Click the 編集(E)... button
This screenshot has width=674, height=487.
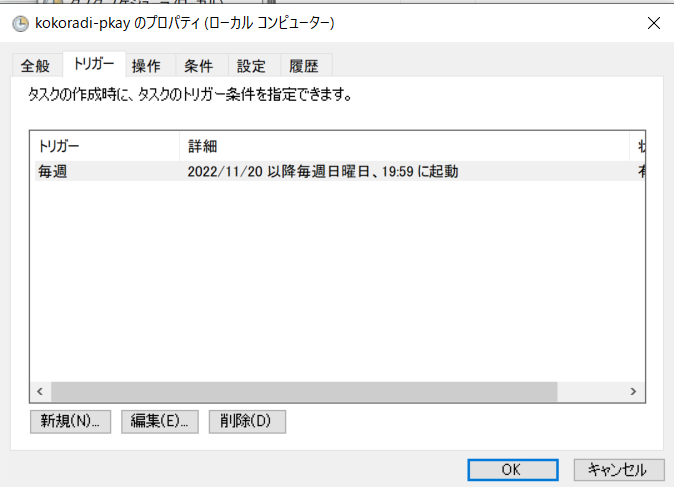[x=160, y=421]
